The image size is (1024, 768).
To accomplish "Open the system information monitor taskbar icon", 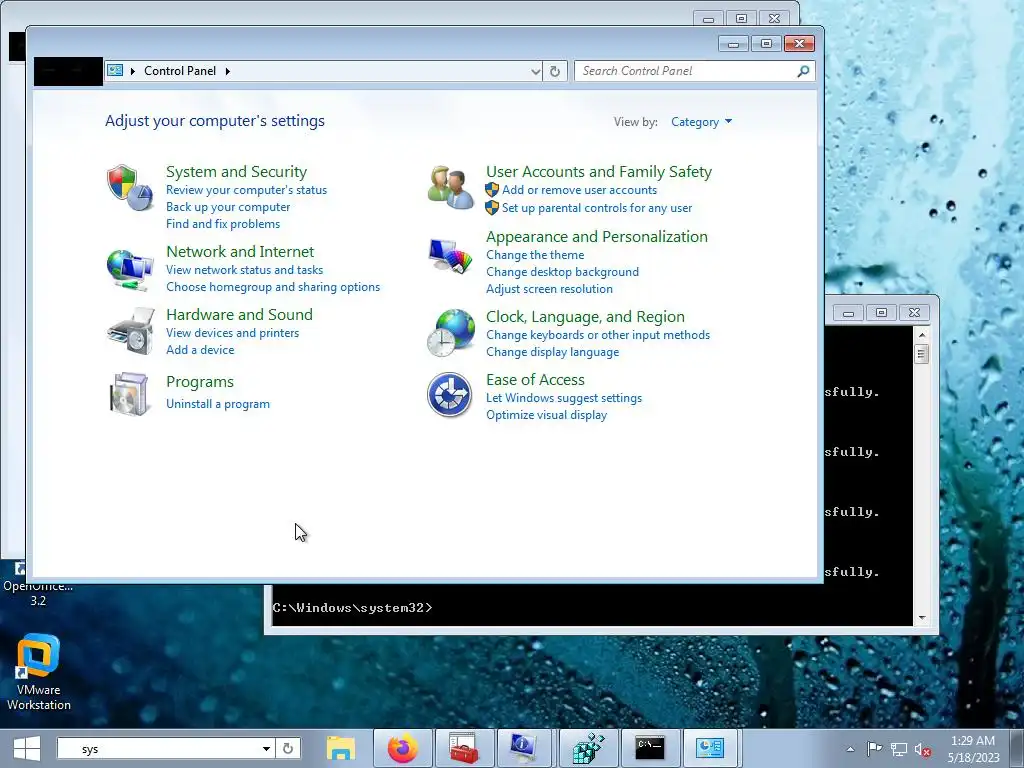I will click(525, 748).
